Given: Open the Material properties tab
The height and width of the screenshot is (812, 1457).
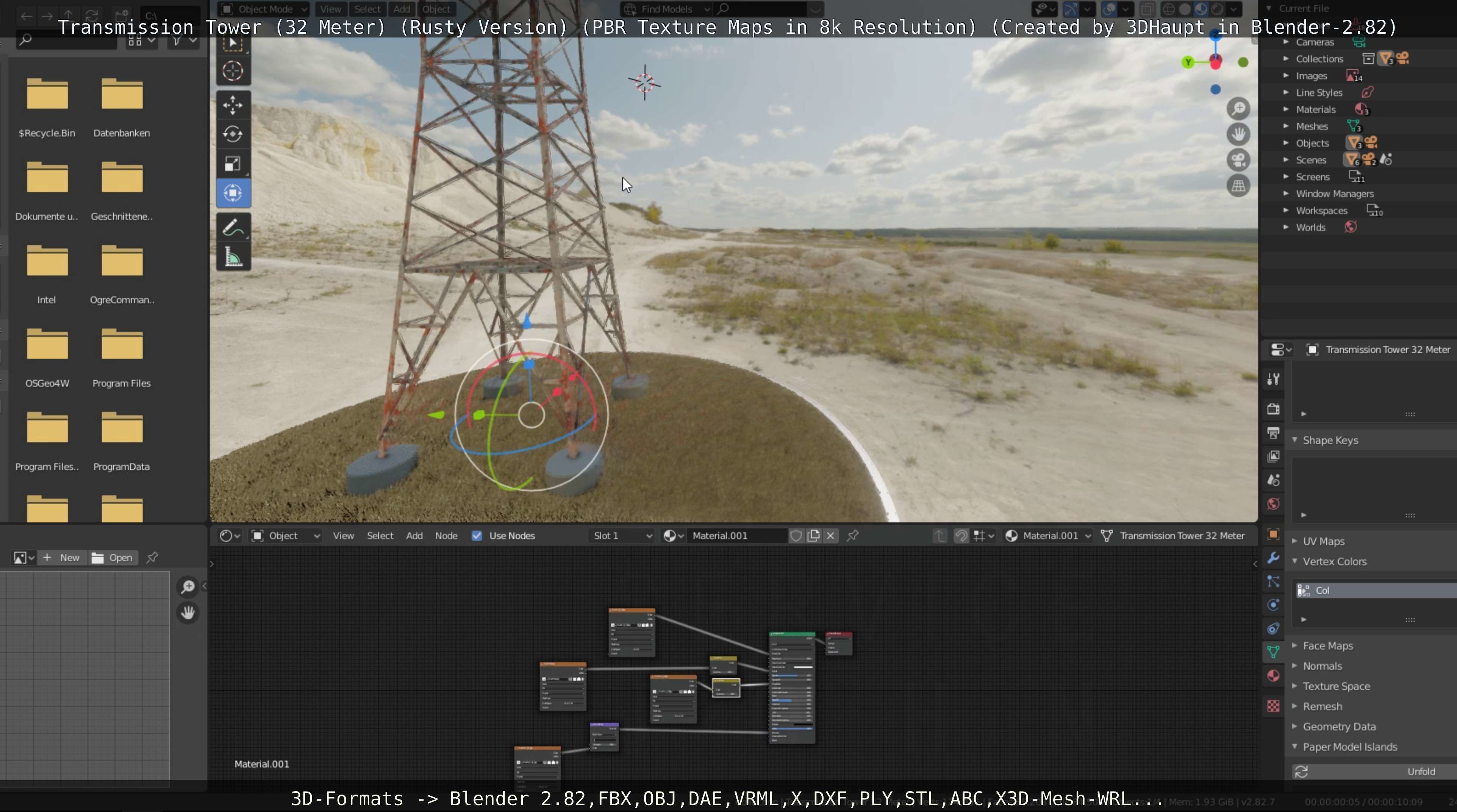Looking at the screenshot, I should point(1273,676).
